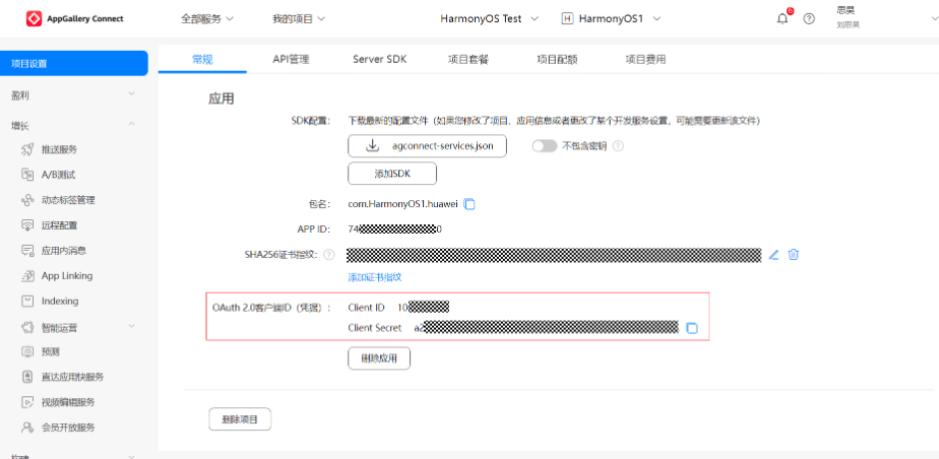Open the HarmonyOS Test project dropdown
The width and height of the screenshot is (939, 459).
pos(489,19)
